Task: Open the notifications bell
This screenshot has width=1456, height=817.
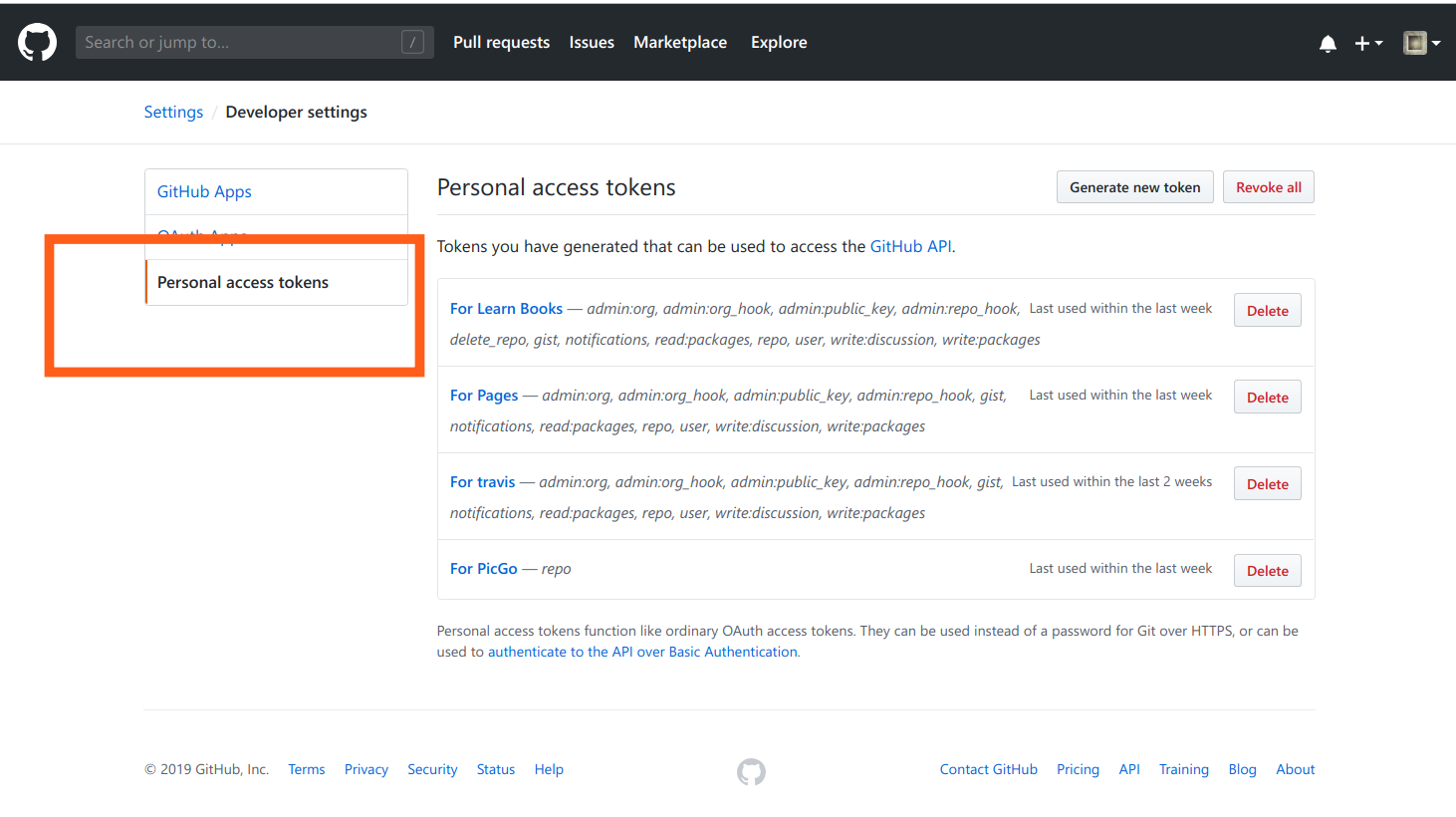Action: coord(1328,43)
